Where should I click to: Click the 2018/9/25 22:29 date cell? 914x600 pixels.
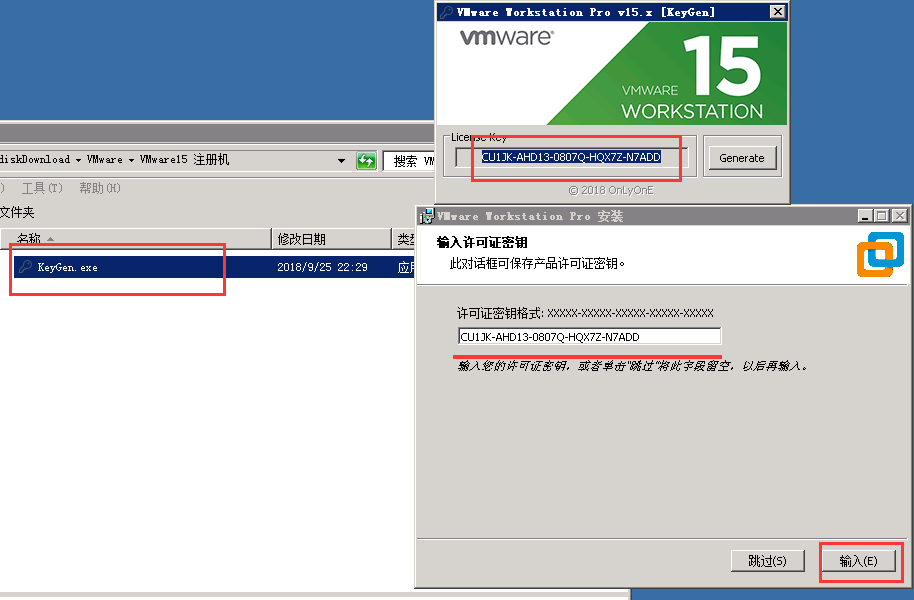click(322, 267)
